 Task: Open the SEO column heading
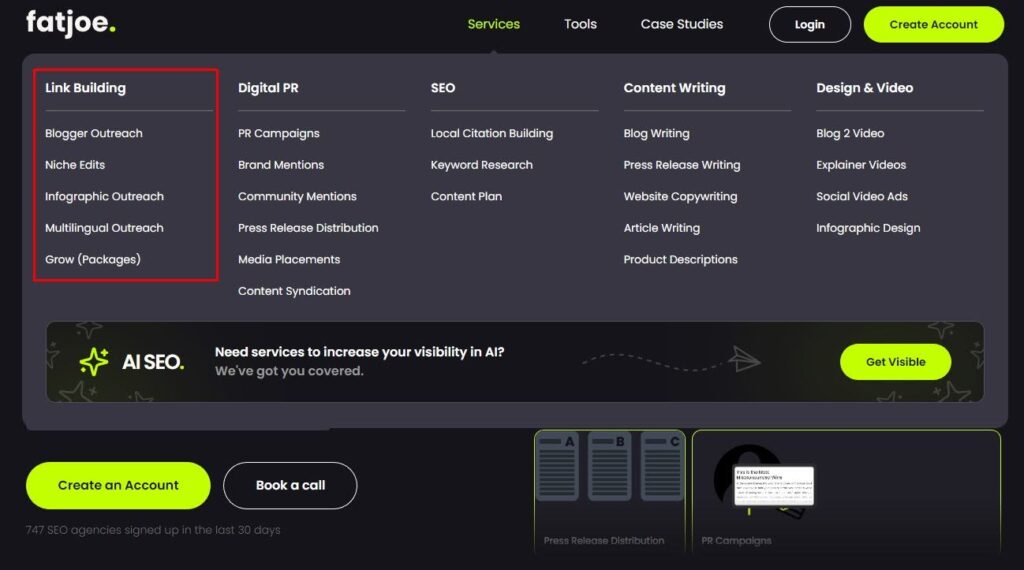443,87
